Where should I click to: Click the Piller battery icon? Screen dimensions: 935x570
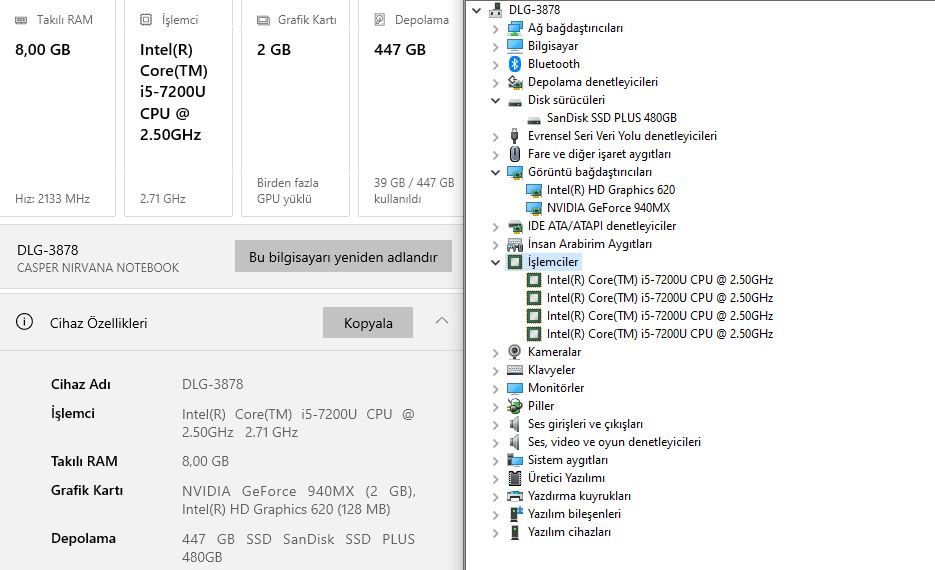[515, 406]
